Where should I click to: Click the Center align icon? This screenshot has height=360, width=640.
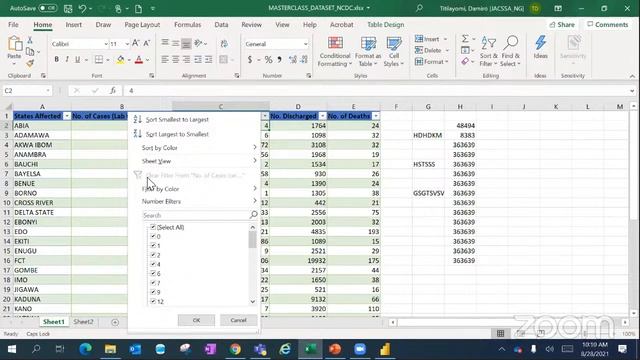(176, 60)
